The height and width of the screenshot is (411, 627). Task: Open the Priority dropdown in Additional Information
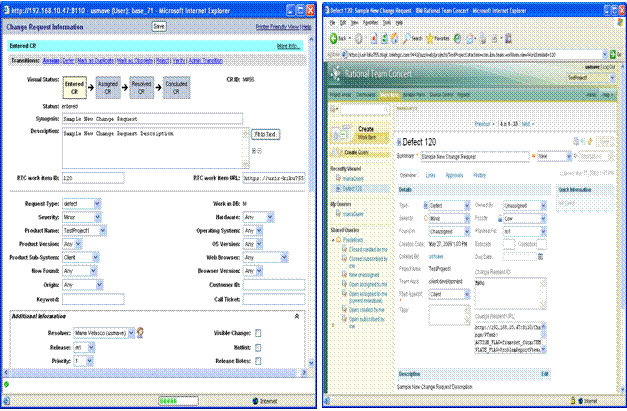[84, 361]
